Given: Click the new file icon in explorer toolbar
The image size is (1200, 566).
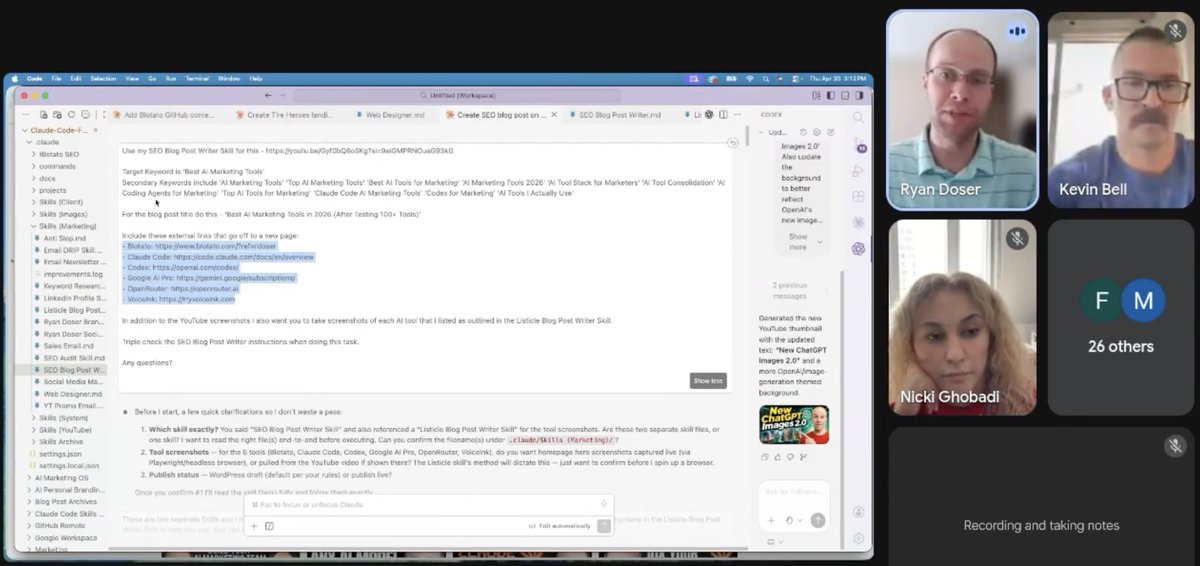Looking at the screenshot, I should 46,115.
